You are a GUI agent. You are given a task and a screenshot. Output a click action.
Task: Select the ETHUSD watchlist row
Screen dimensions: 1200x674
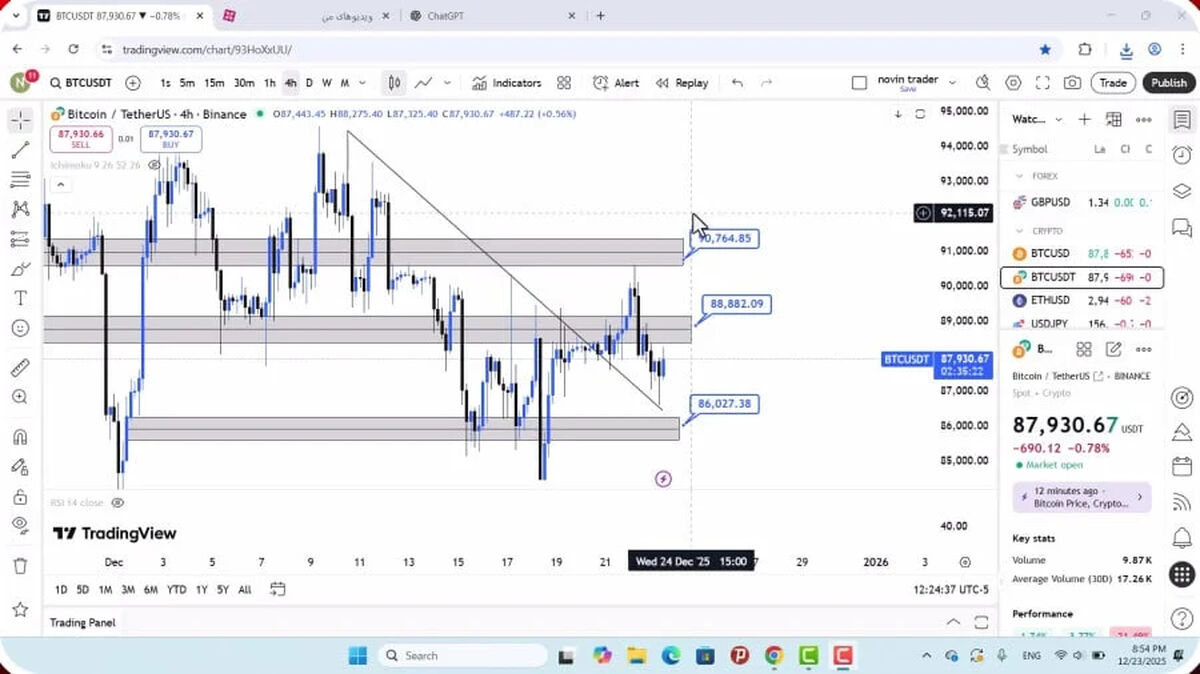(x=1082, y=300)
